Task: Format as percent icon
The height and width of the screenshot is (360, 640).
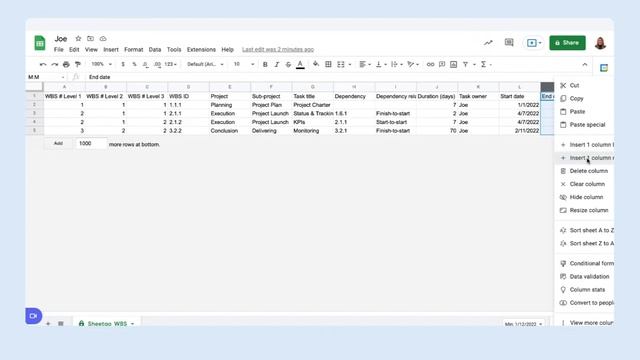Action: click(x=134, y=64)
